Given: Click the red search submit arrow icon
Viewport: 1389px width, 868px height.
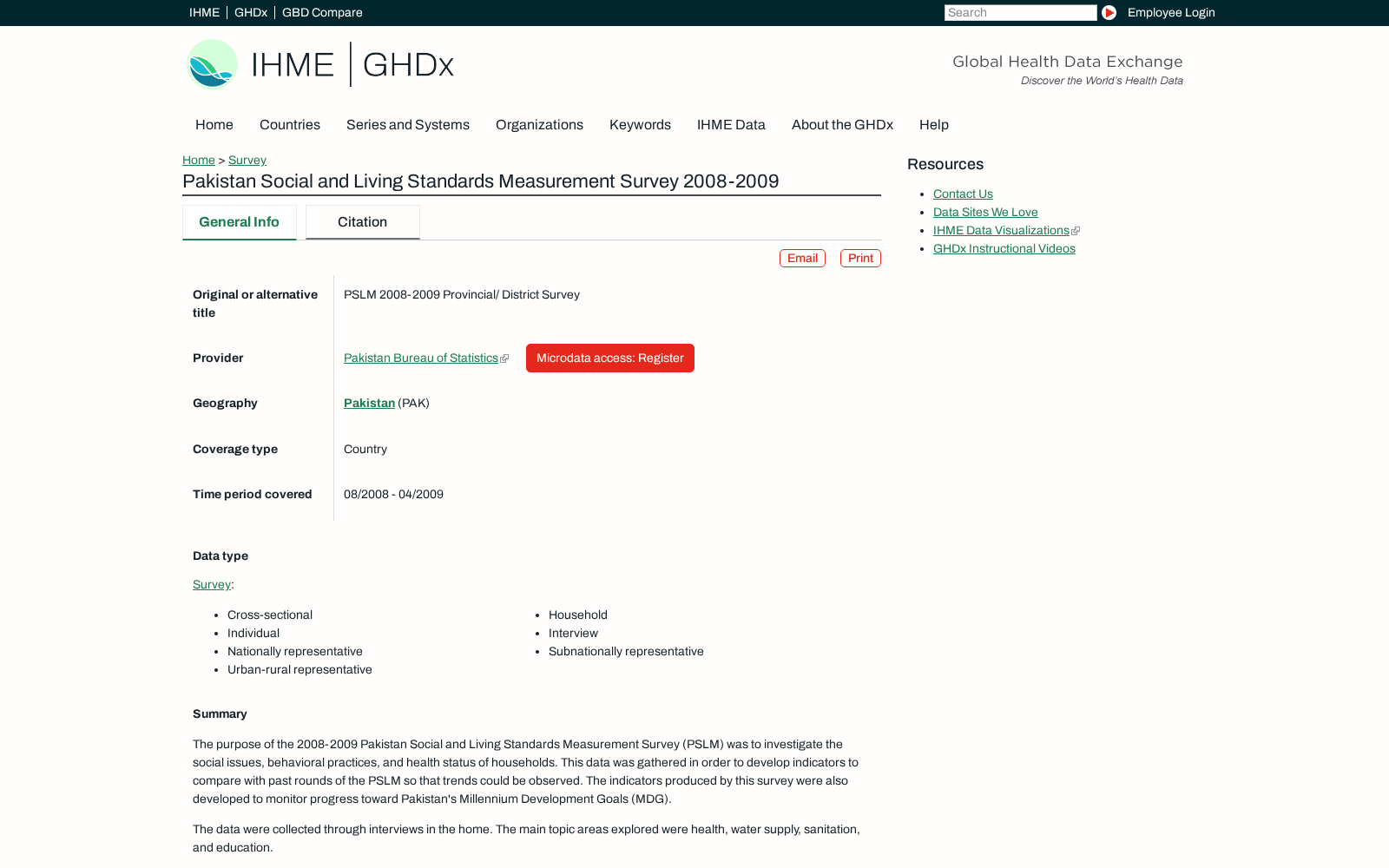Looking at the screenshot, I should pyautogui.click(x=1109, y=12).
